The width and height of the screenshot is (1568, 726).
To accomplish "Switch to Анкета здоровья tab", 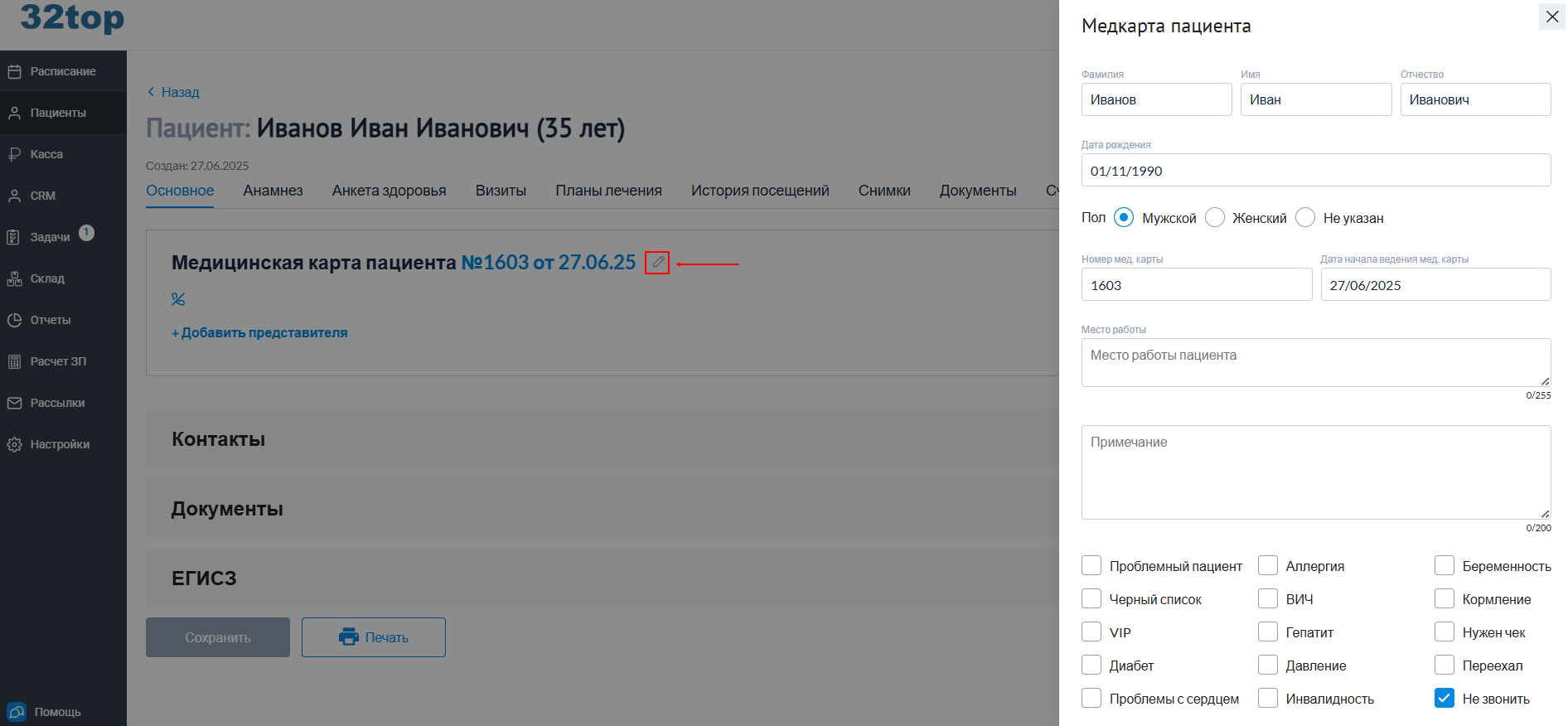I will 389,191.
